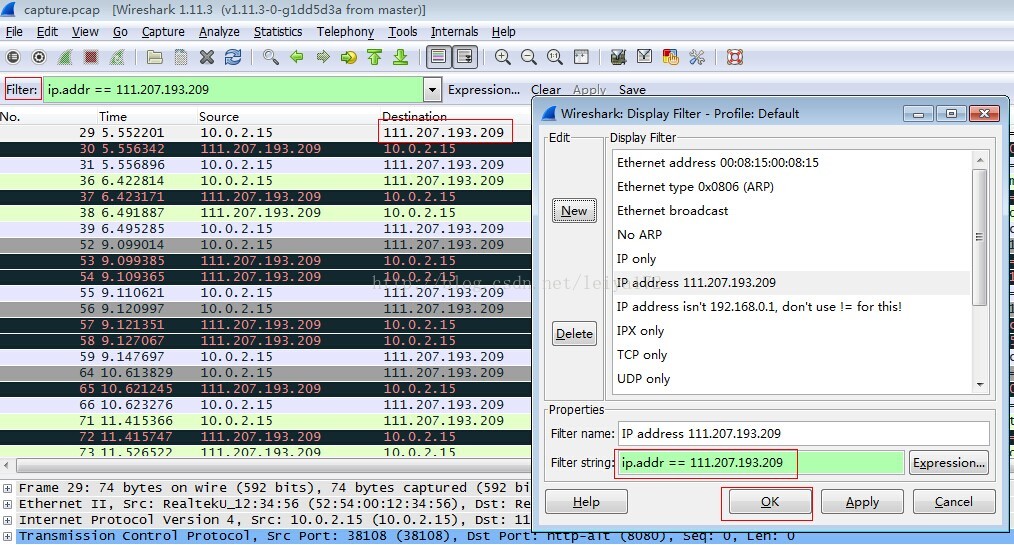The width and height of the screenshot is (1014, 545).
Task: Jump to the first packet icon
Action: tap(374, 58)
